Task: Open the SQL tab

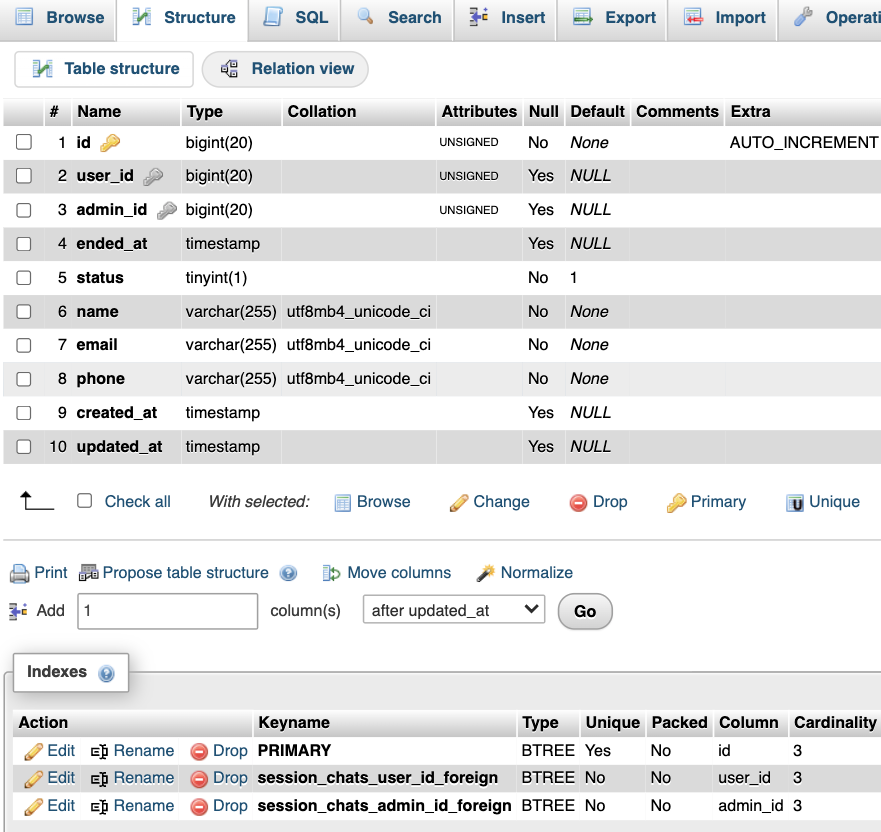Action: tap(294, 17)
